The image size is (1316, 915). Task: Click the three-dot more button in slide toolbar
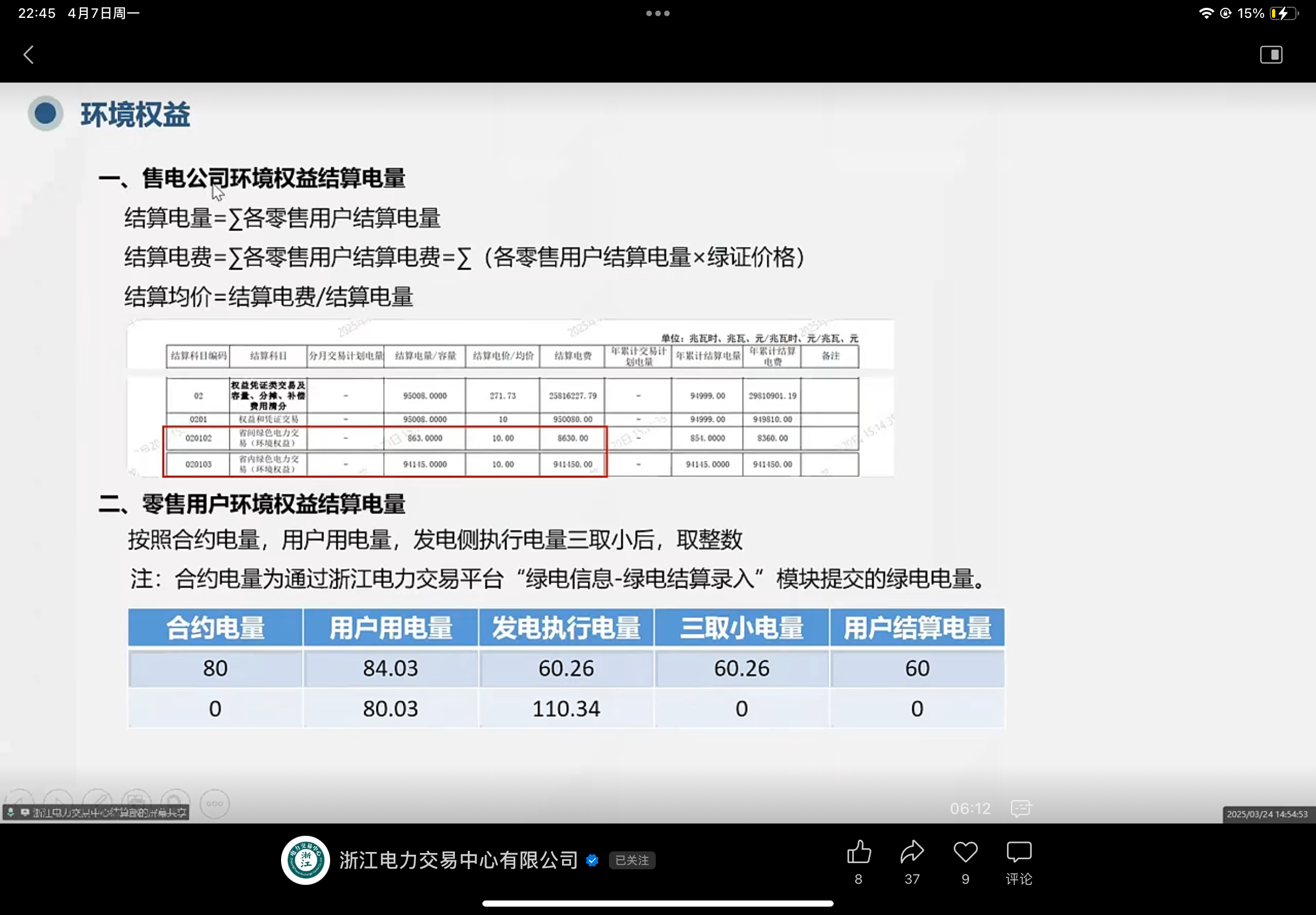215,804
